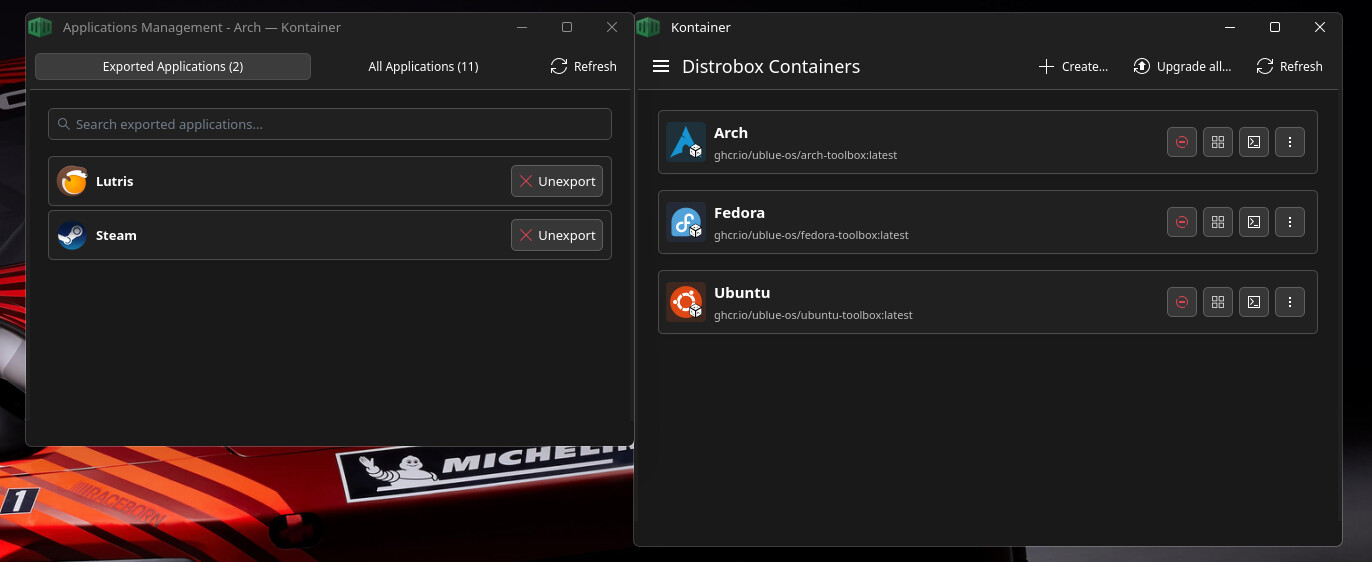Open the hamburger menu in Kontainer

(x=660, y=67)
